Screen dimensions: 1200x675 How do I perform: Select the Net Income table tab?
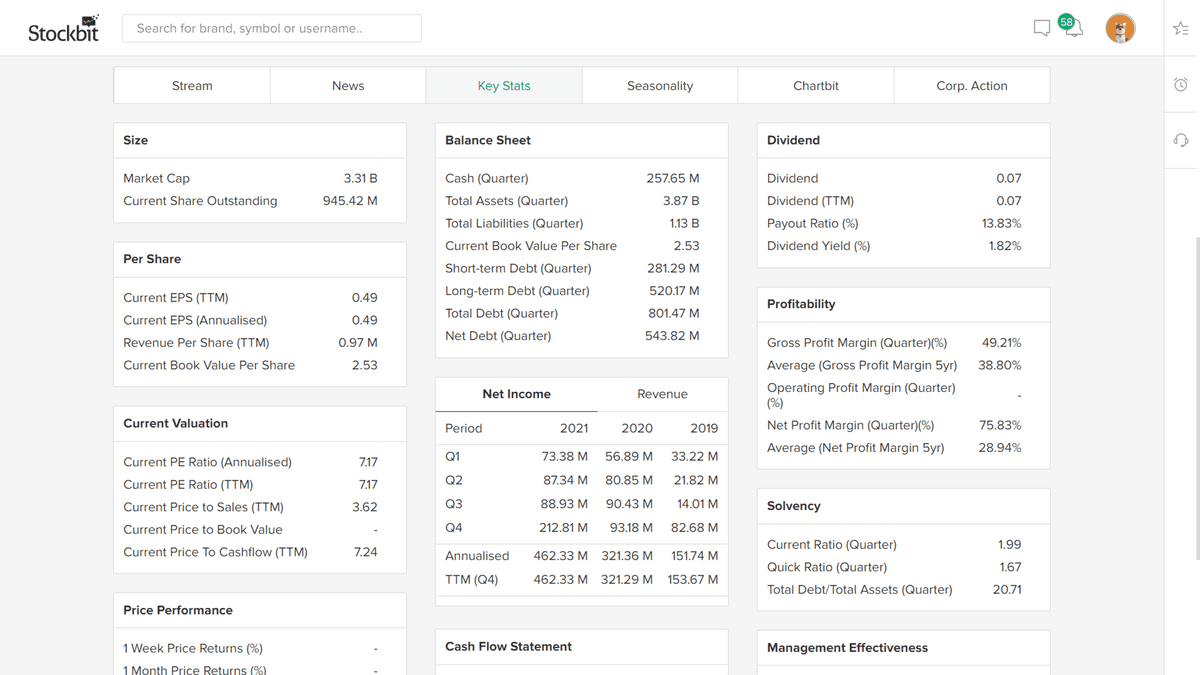(x=516, y=394)
